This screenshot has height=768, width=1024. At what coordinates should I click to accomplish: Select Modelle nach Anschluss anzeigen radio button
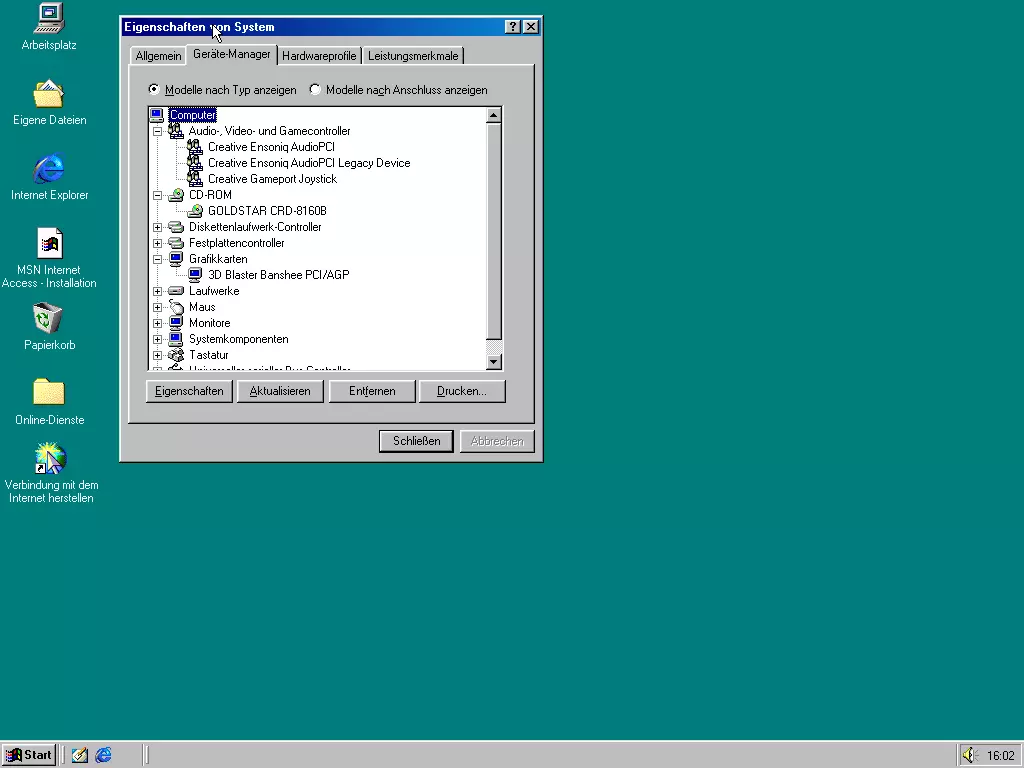click(315, 89)
